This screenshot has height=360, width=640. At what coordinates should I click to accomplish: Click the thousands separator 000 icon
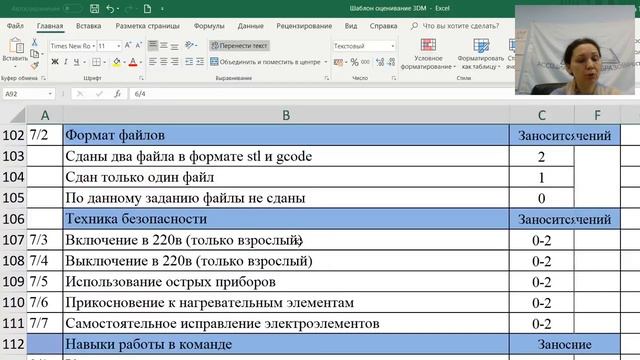click(365, 62)
